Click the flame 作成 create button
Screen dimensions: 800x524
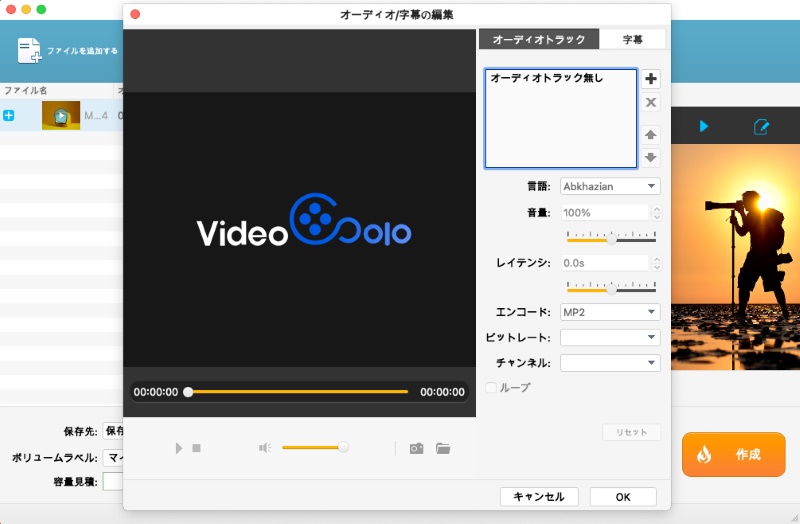click(734, 454)
